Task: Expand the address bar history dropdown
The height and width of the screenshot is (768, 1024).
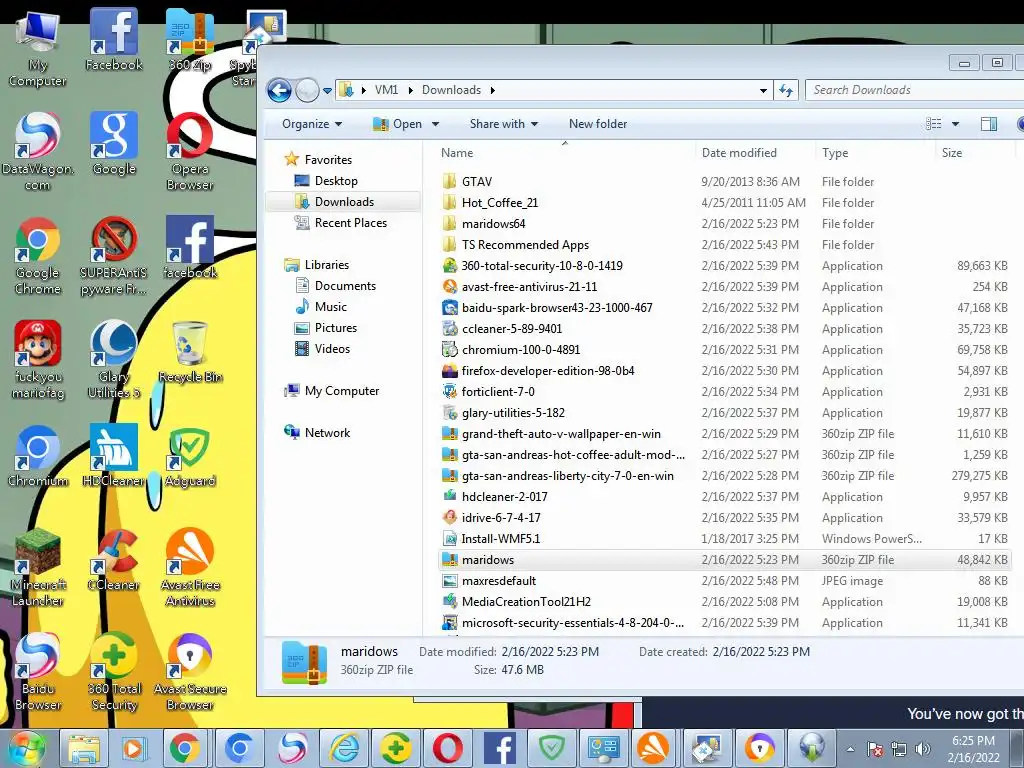Action: [763, 90]
